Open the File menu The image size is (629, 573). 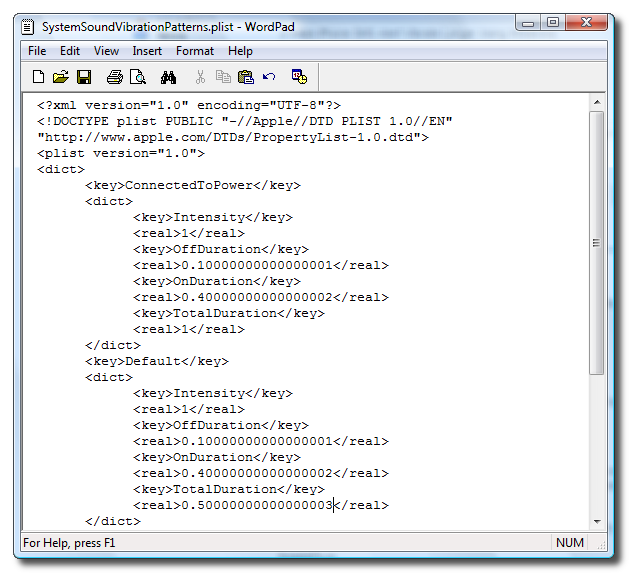tap(37, 51)
